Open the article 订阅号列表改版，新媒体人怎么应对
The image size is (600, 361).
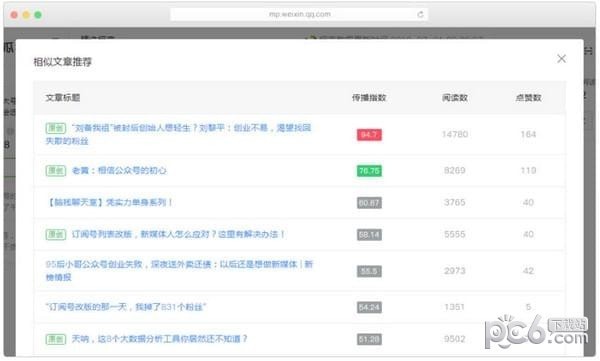(x=178, y=234)
